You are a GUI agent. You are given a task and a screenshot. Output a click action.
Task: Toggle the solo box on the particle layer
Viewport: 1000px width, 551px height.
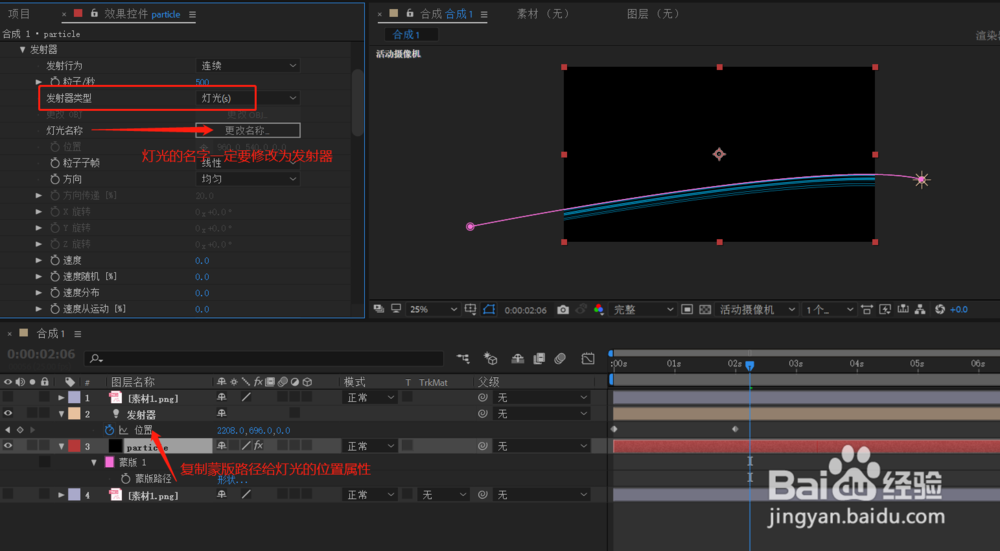point(32,446)
